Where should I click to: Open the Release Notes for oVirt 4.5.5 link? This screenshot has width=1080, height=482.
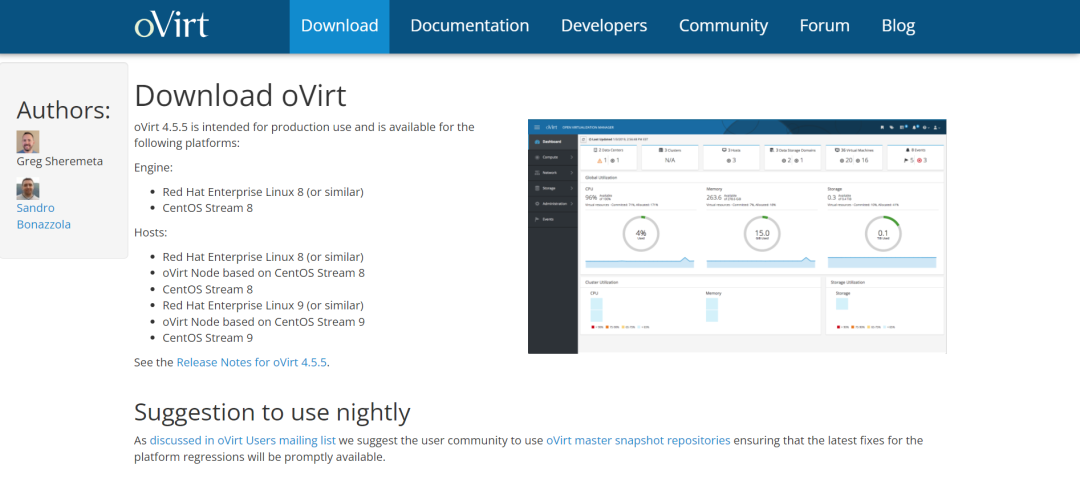[252, 362]
